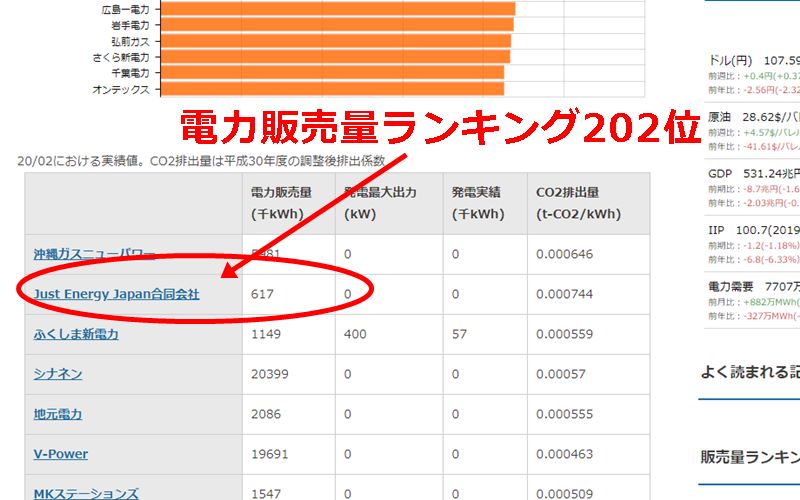Click the 千葉電力 chart bar

(332, 73)
